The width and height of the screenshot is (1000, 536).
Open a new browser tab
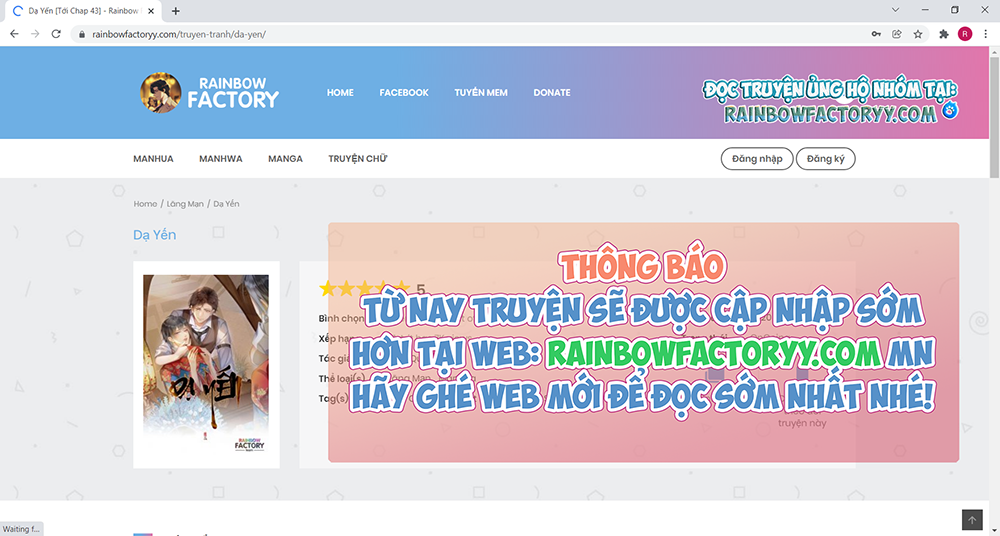pyautogui.click(x=176, y=11)
